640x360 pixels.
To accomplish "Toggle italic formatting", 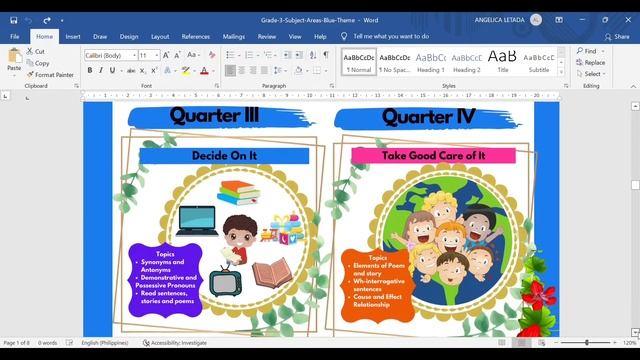I will tap(101, 71).
